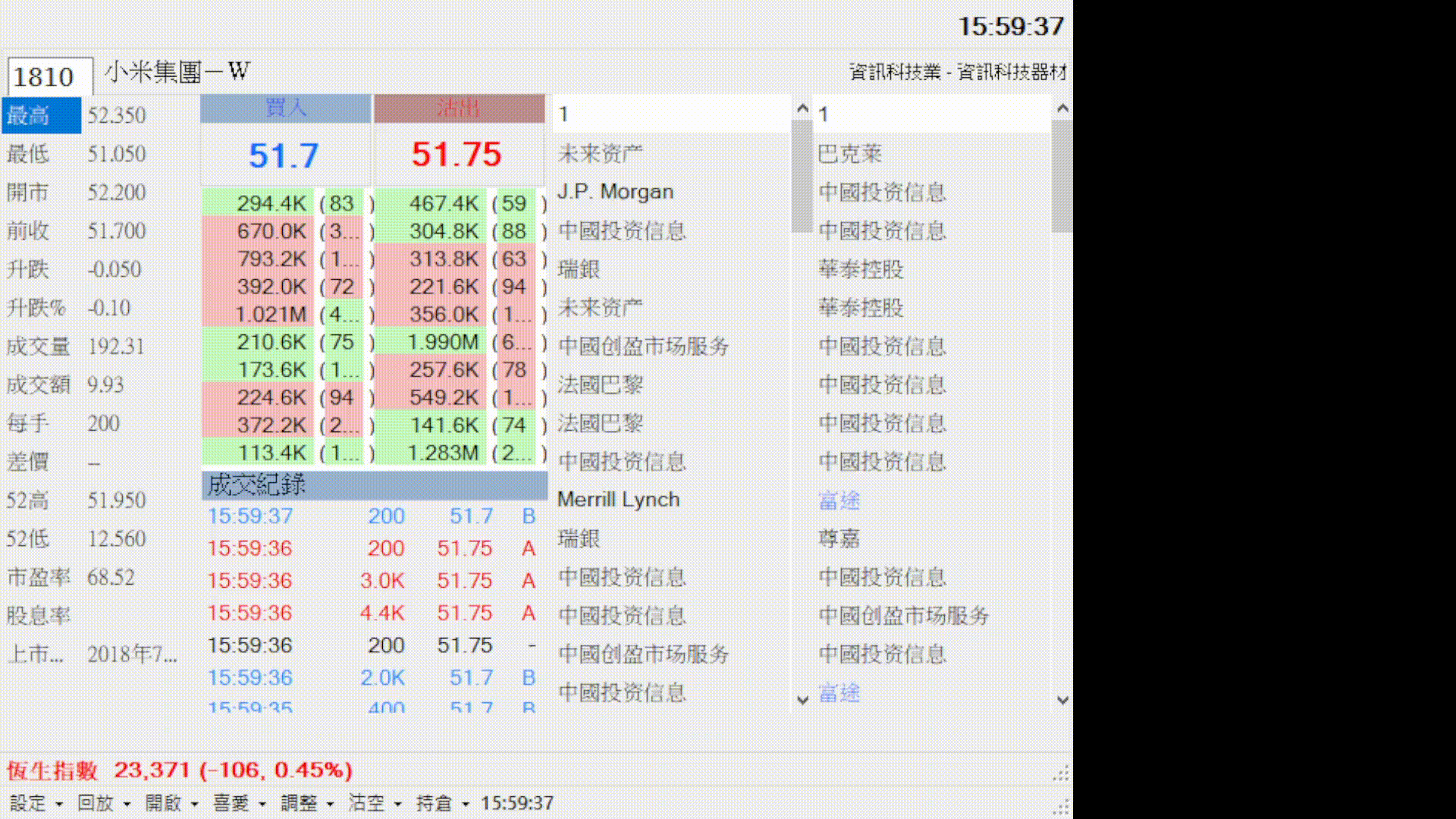Click the buy broker list scrollbar thumb

(802, 176)
